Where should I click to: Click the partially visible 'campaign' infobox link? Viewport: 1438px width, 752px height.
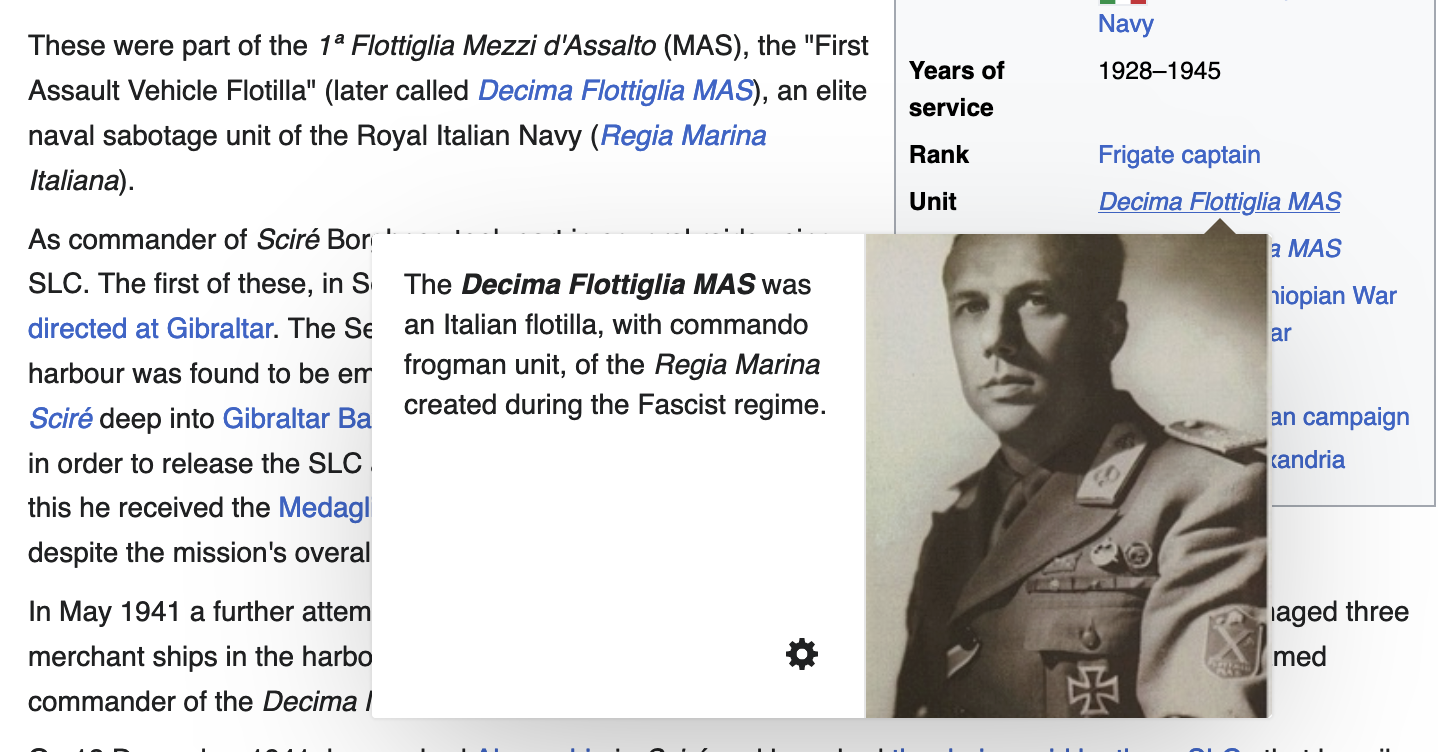click(1339, 417)
